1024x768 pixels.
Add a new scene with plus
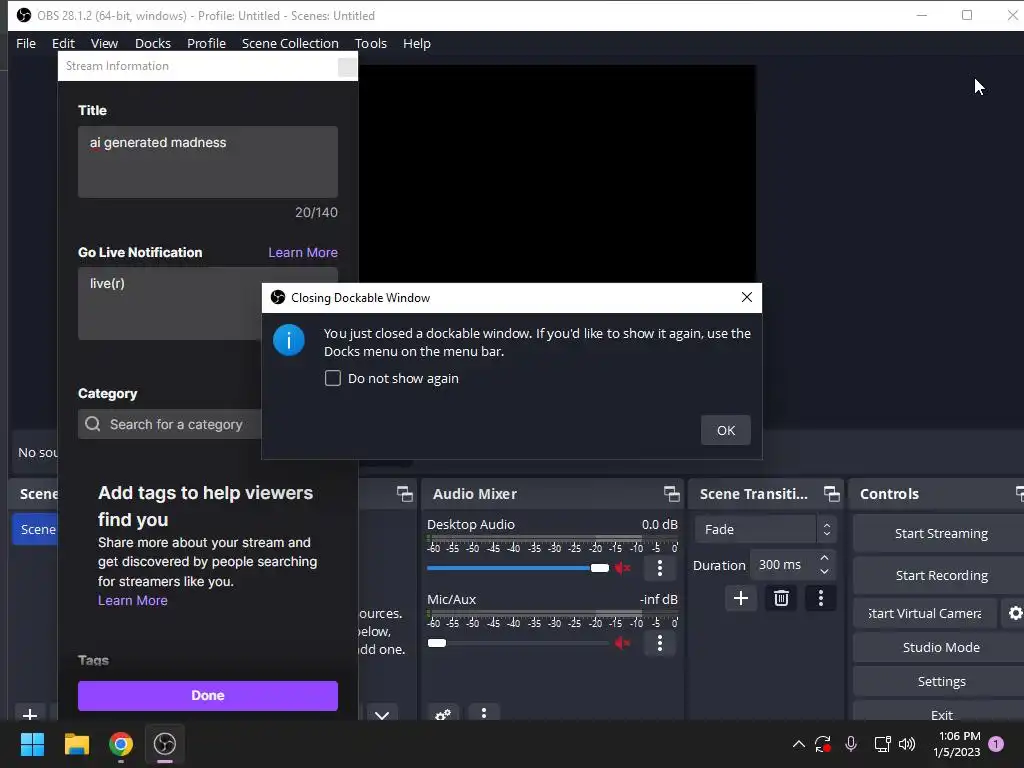pos(30,714)
